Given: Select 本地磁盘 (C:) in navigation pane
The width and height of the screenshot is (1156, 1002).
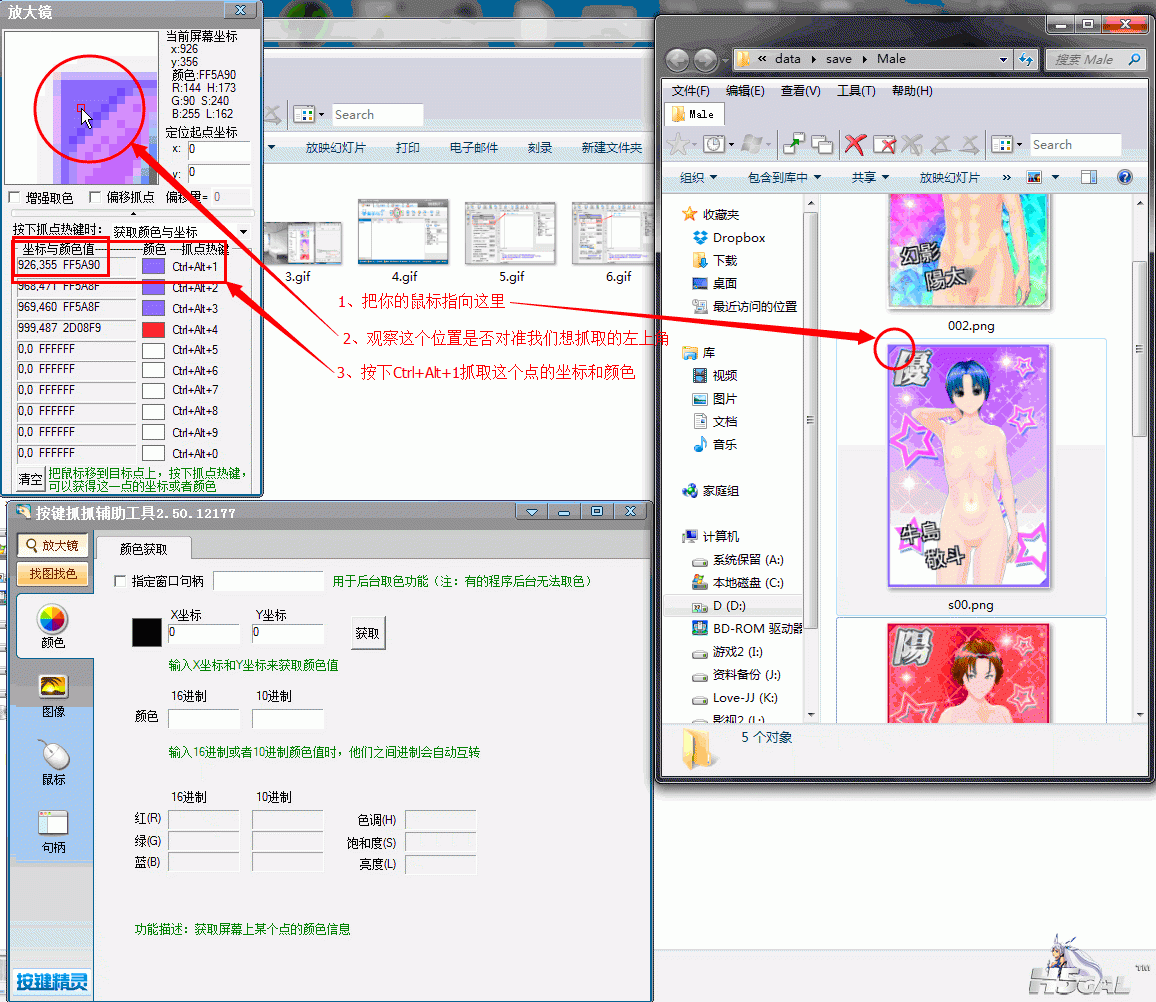Looking at the screenshot, I should (x=738, y=582).
